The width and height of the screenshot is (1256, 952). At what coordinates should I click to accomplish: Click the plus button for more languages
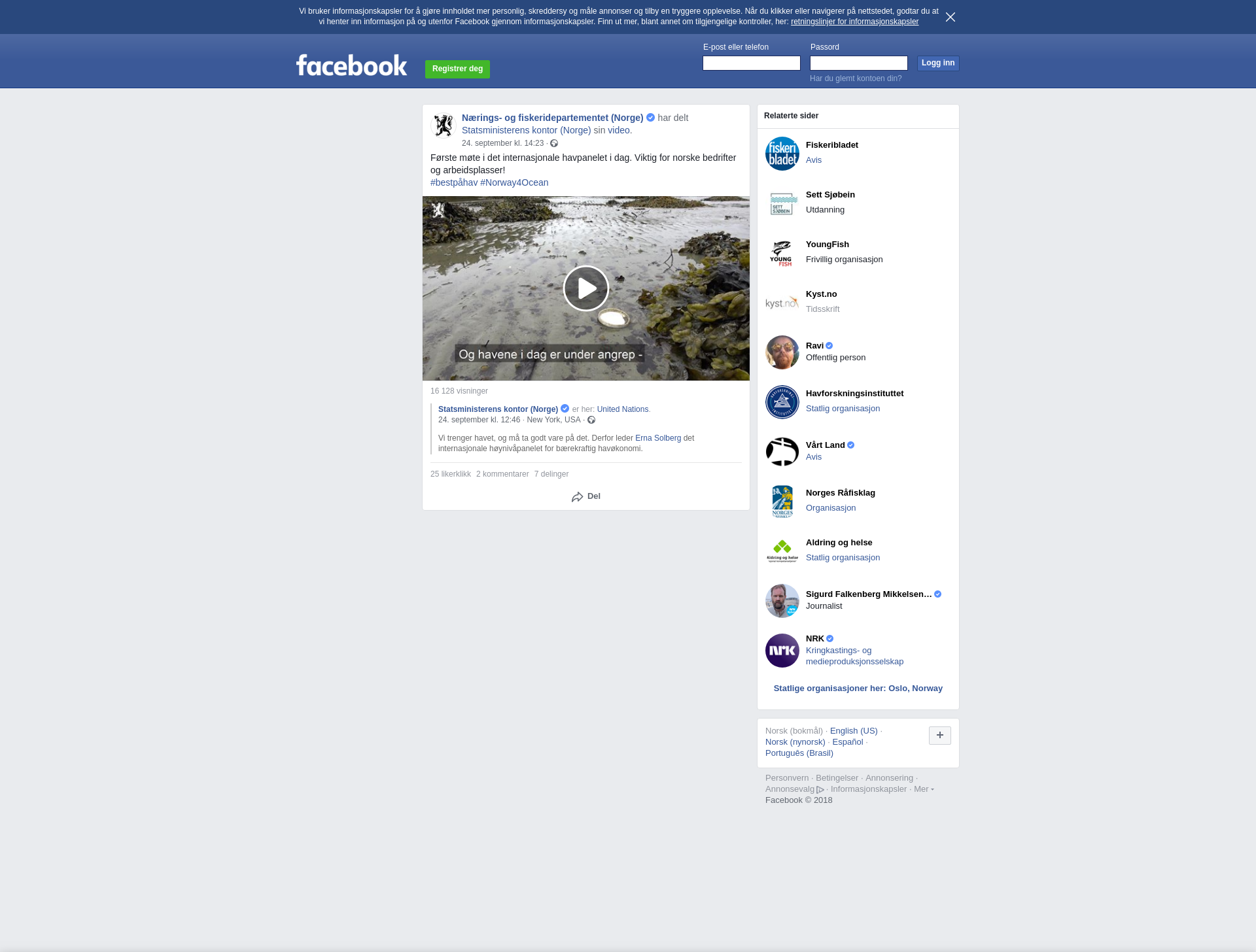point(939,735)
